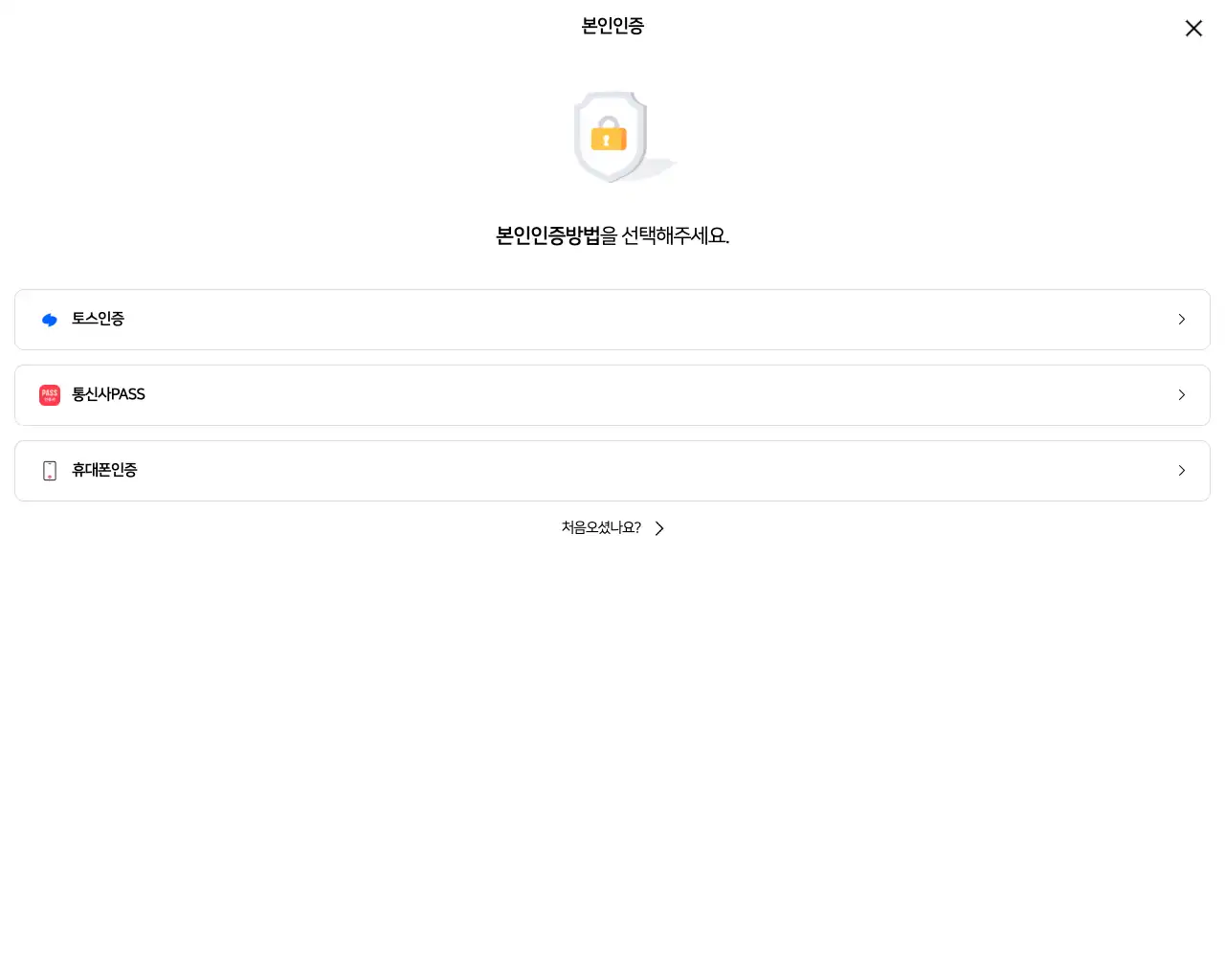Click the 본인인증 page title
The width and height of the screenshot is (1225, 980).
612,26
